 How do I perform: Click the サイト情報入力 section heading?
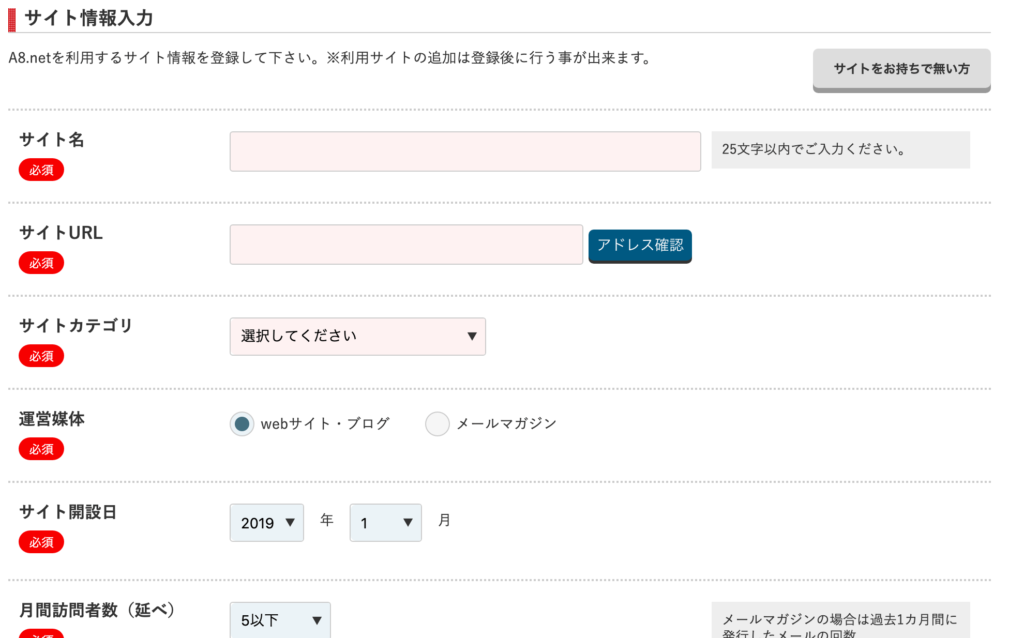pyautogui.click(x=88, y=17)
